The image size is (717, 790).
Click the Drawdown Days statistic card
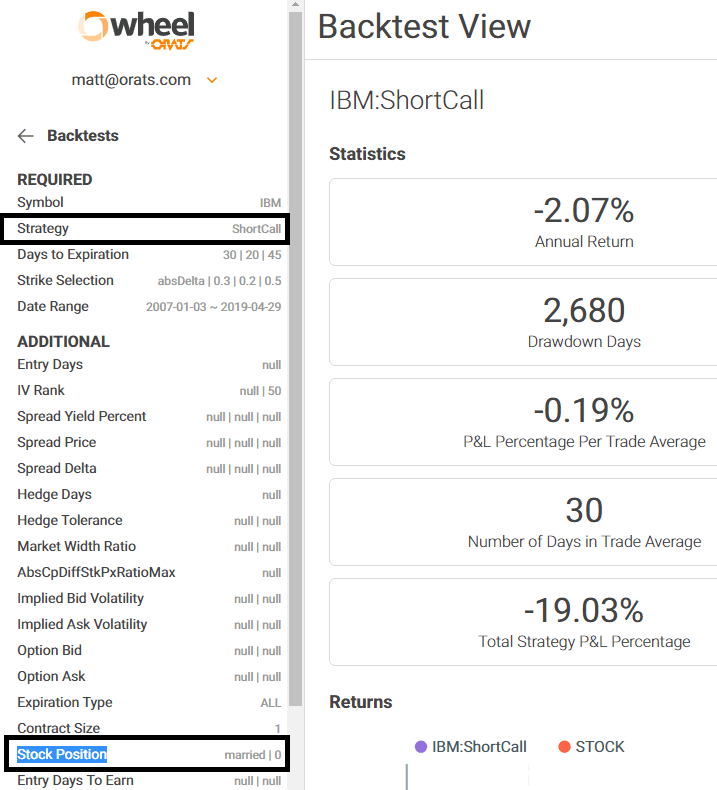coord(523,322)
